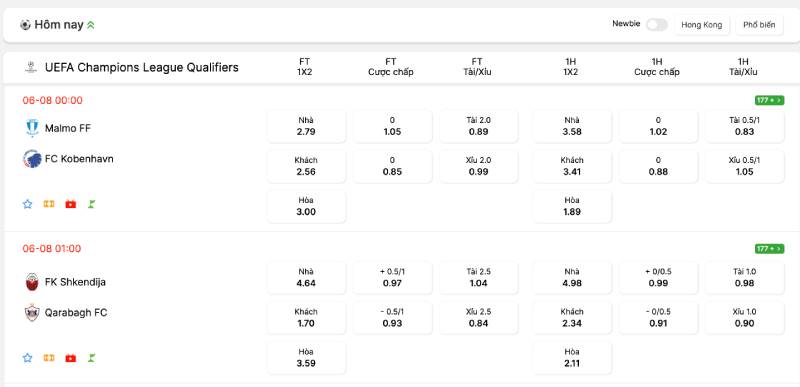Bet Malmo FF home win at 2.79
This screenshot has height=387, width=800.
306,126
